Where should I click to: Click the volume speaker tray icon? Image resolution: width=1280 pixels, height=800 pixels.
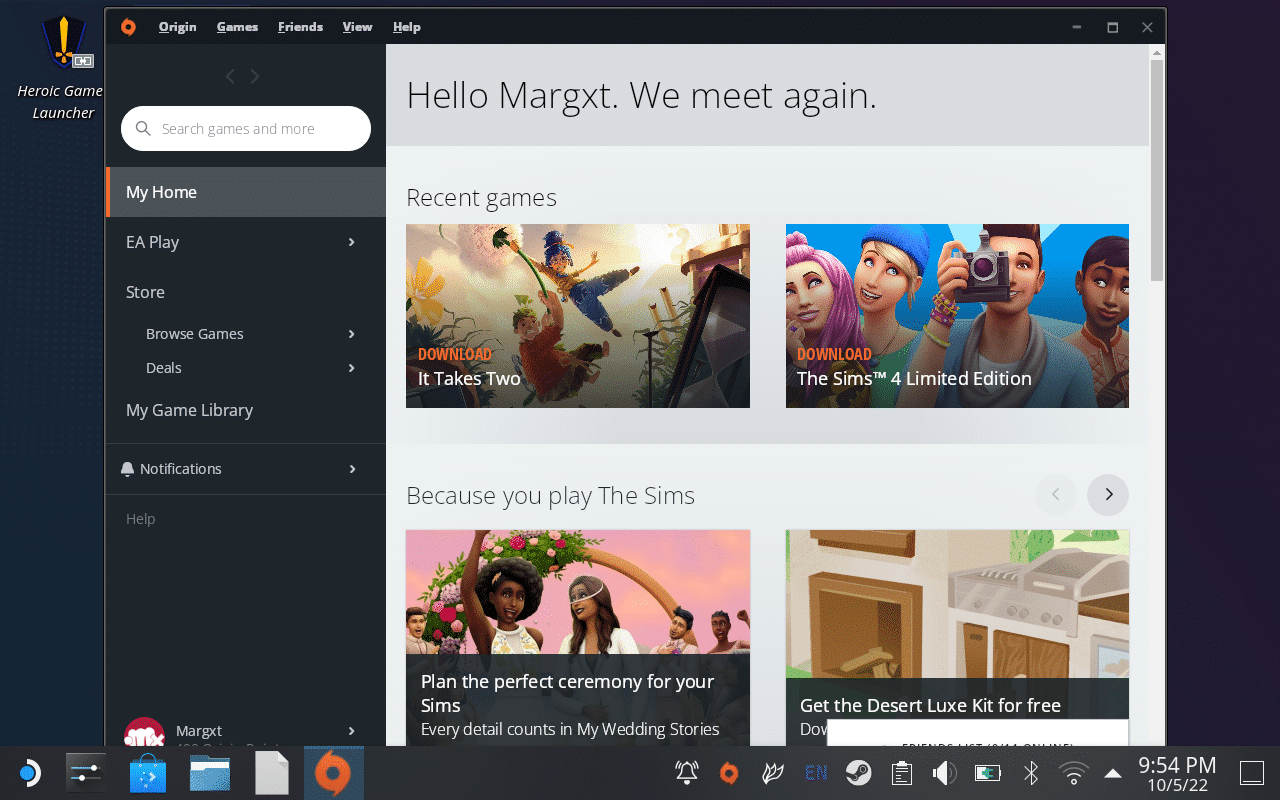pos(944,773)
